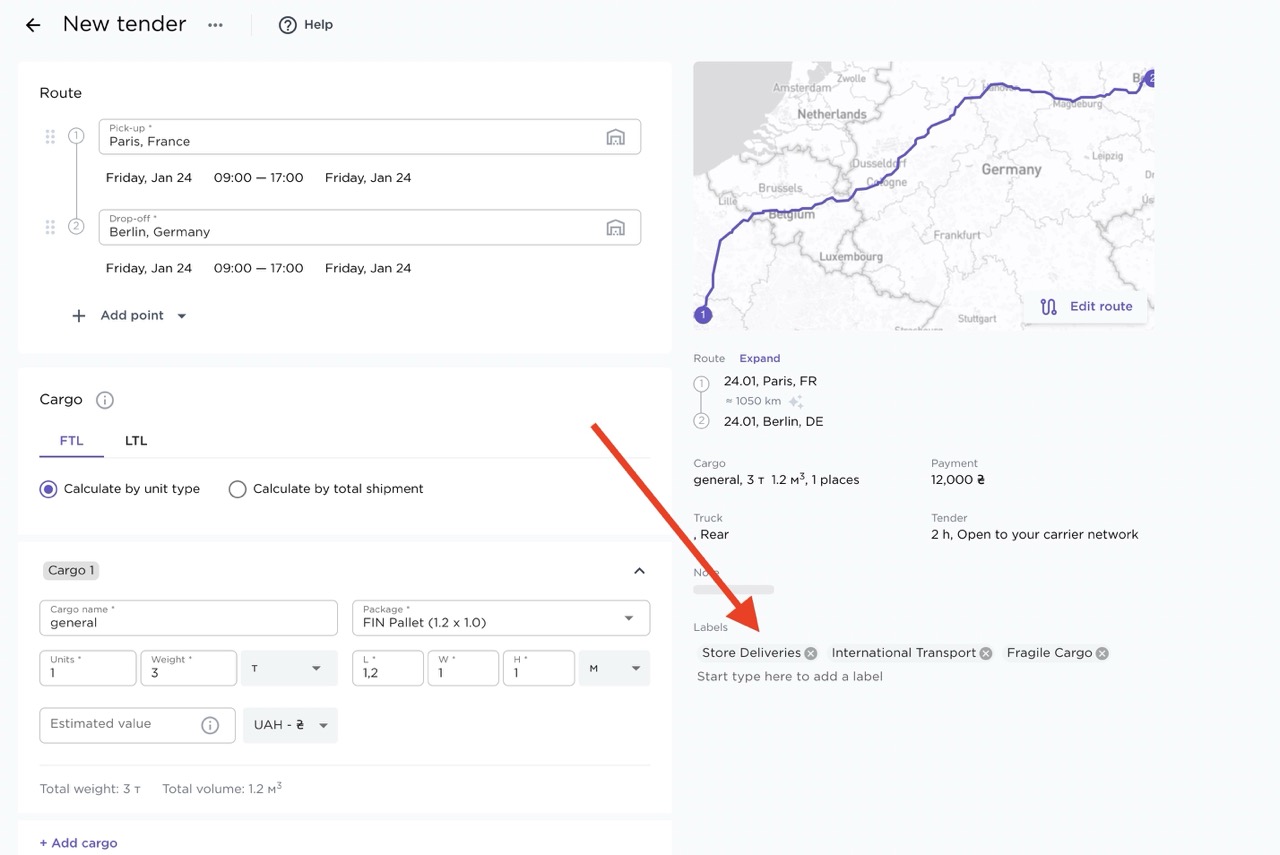The width and height of the screenshot is (1280, 855).
Task: Click the Estimated value input
Action: (x=138, y=725)
